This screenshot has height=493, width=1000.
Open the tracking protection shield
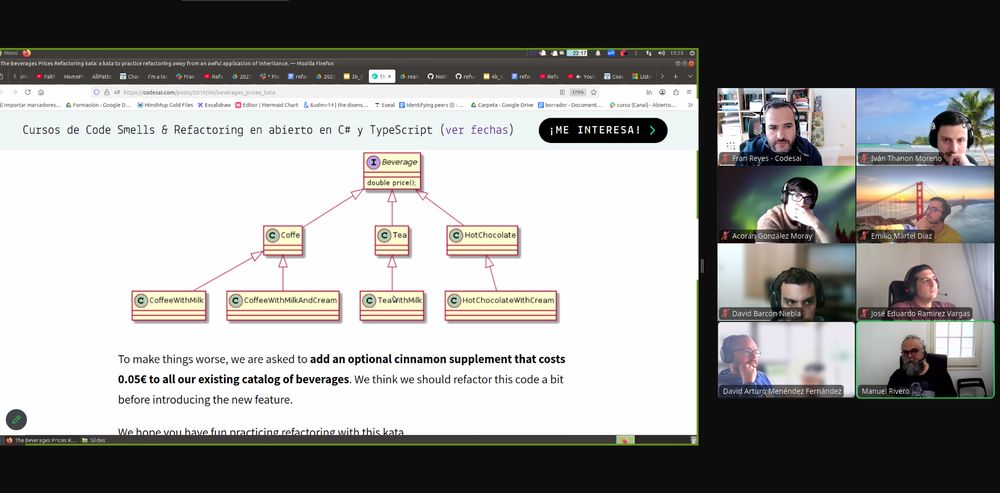point(96,92)
